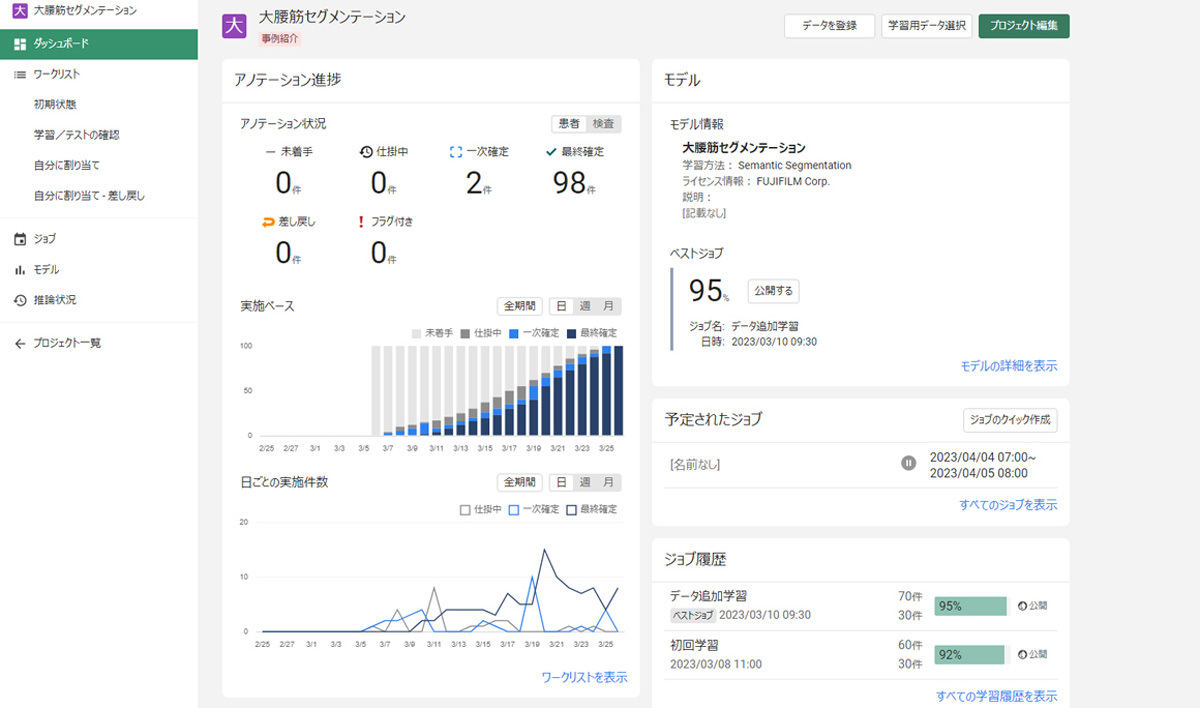
Task: Open 推論状況 in sidebar
Action: click(99, 300)
